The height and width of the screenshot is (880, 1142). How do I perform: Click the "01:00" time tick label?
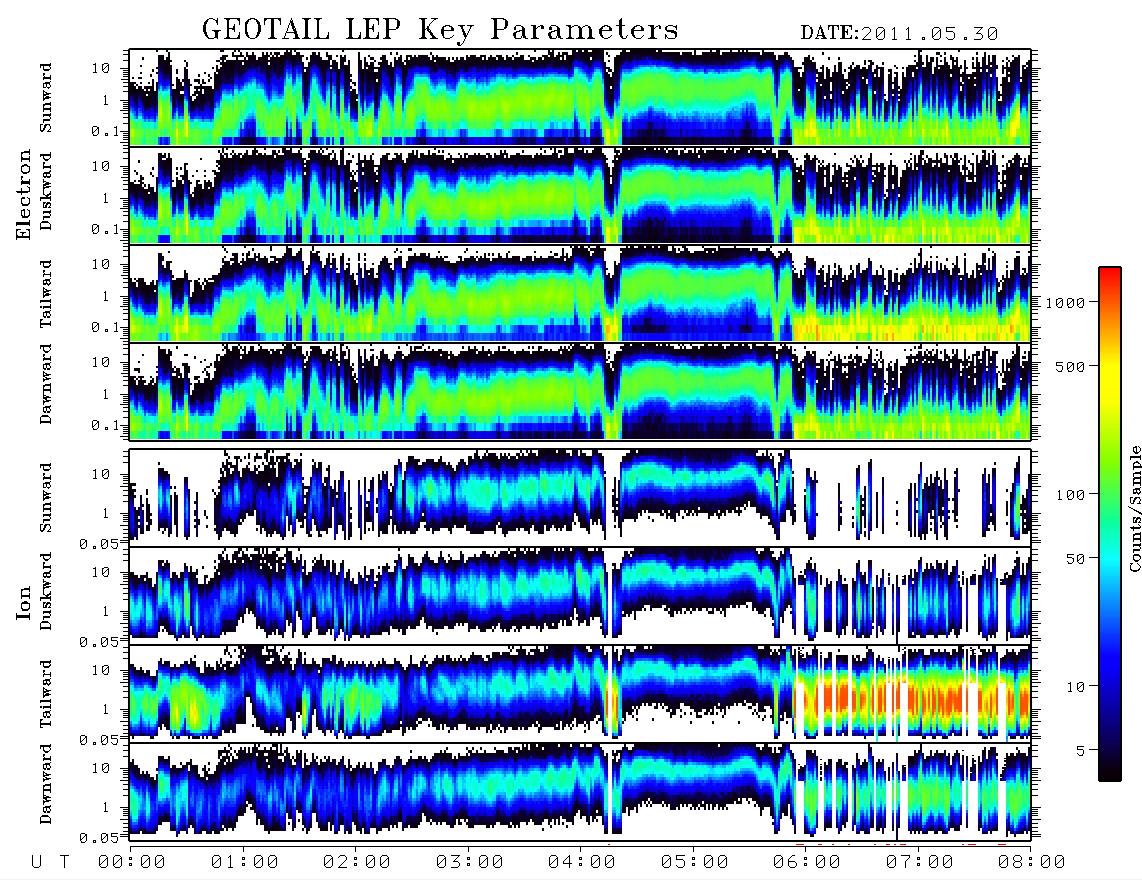point(245,862)
